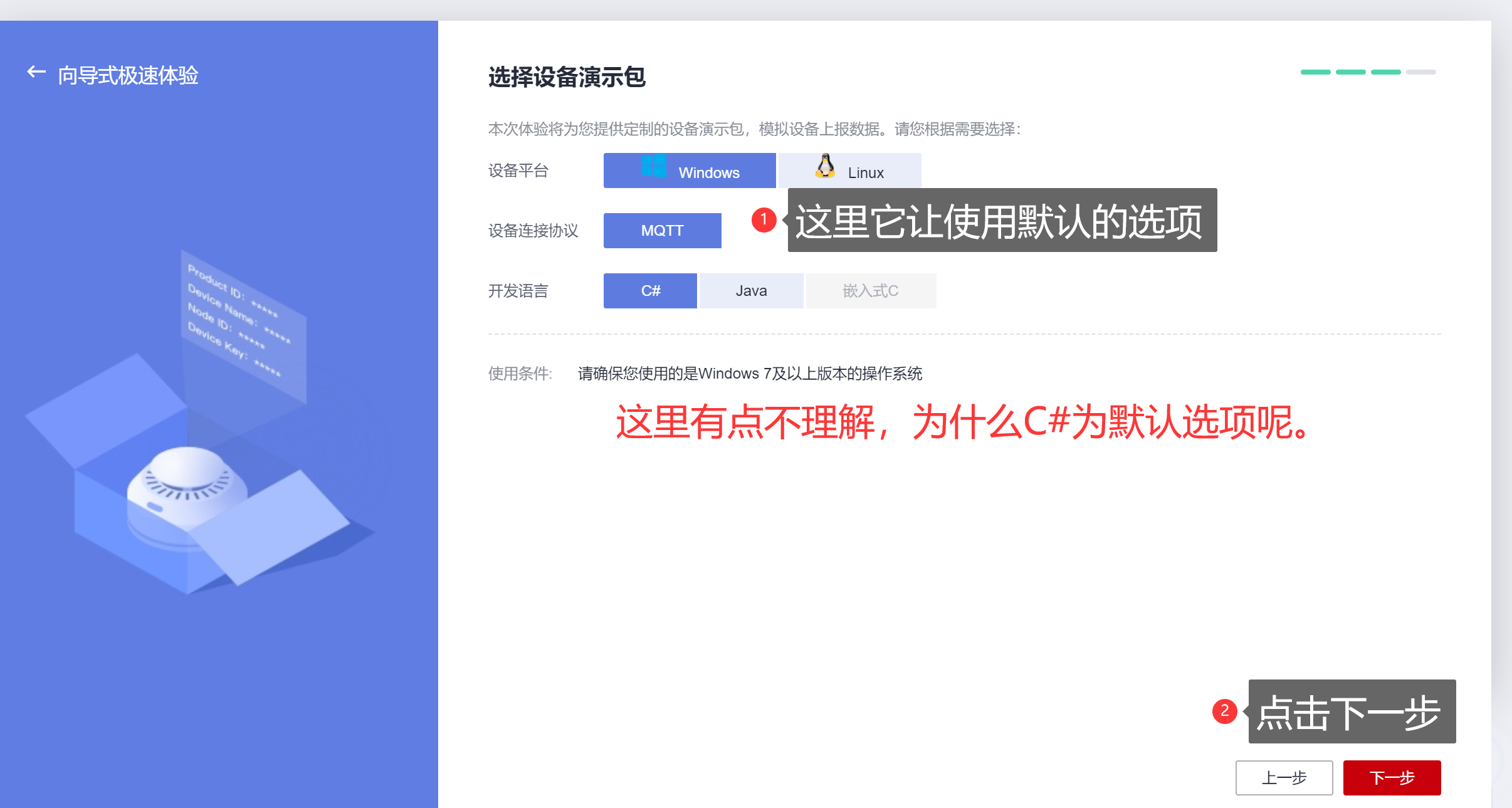The width and height of the screenshot is (1512, 808).
Task: Click the Linux penguin icon
Action: pyautogui.click(x=825, y=167)
